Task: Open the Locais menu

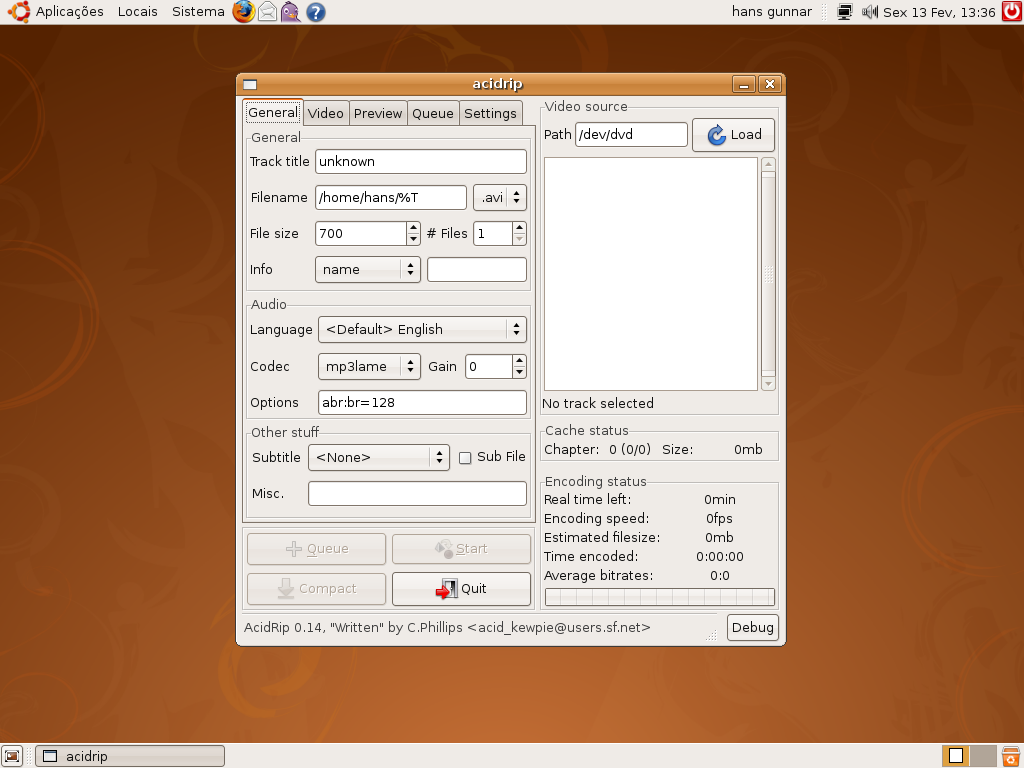Action: (138, 12)
